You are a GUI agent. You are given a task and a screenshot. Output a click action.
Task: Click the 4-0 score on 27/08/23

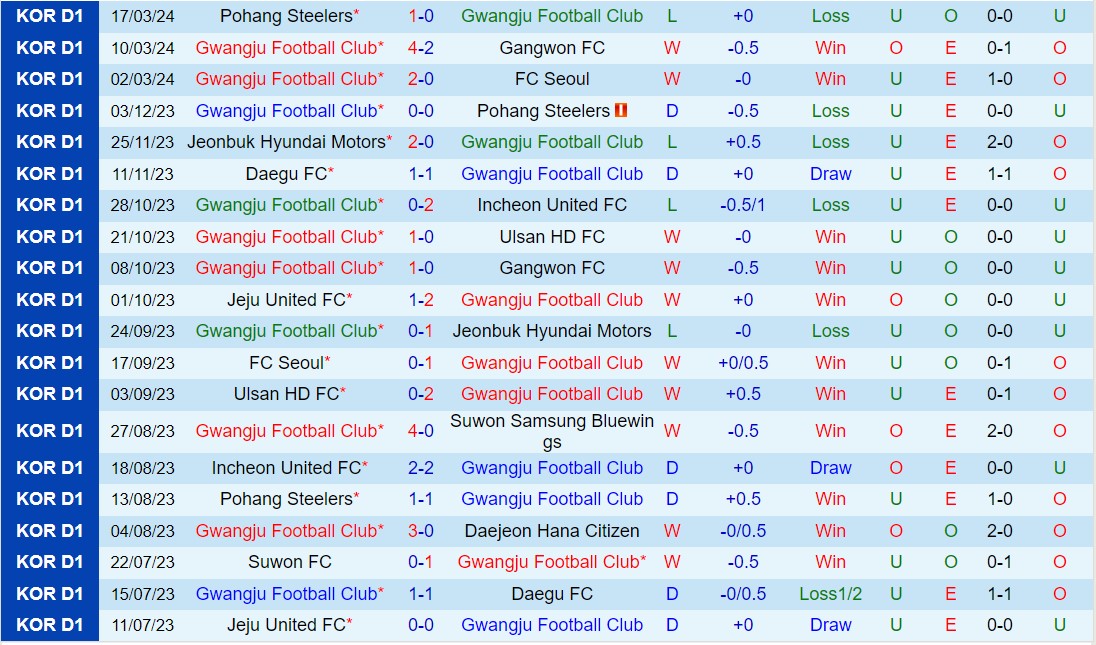click(420, 431)
